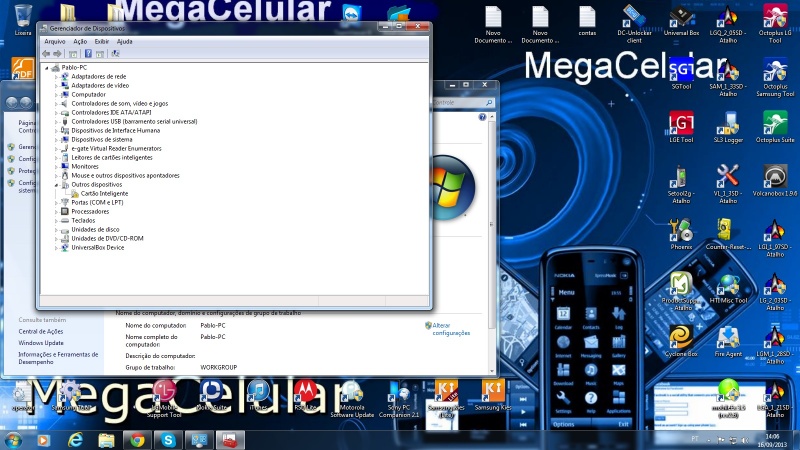Collapse the Pablo-PC root node
800x450 pixels.
coord(47,67)
